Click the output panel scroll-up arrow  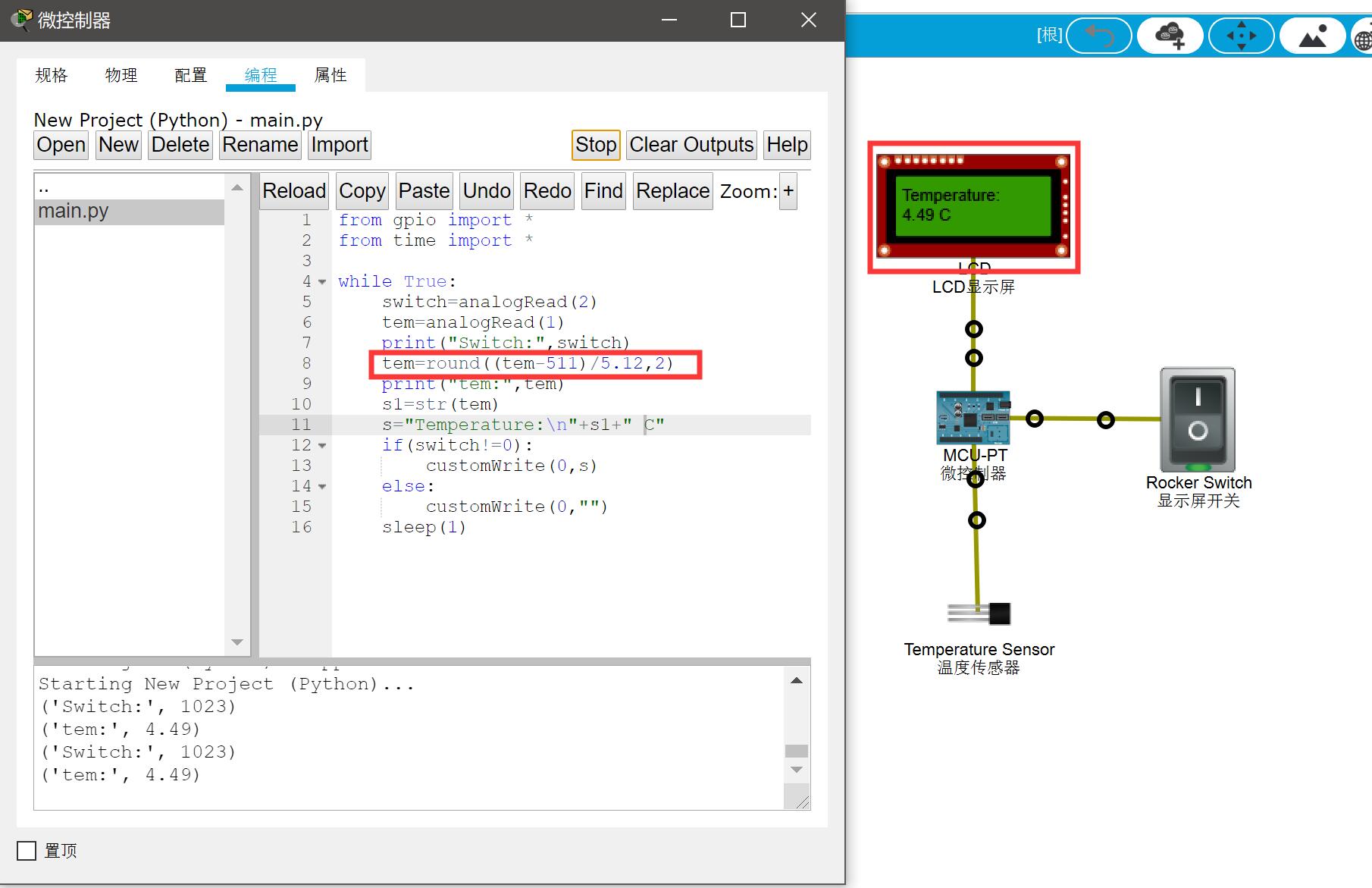click(x=797, y=680)
